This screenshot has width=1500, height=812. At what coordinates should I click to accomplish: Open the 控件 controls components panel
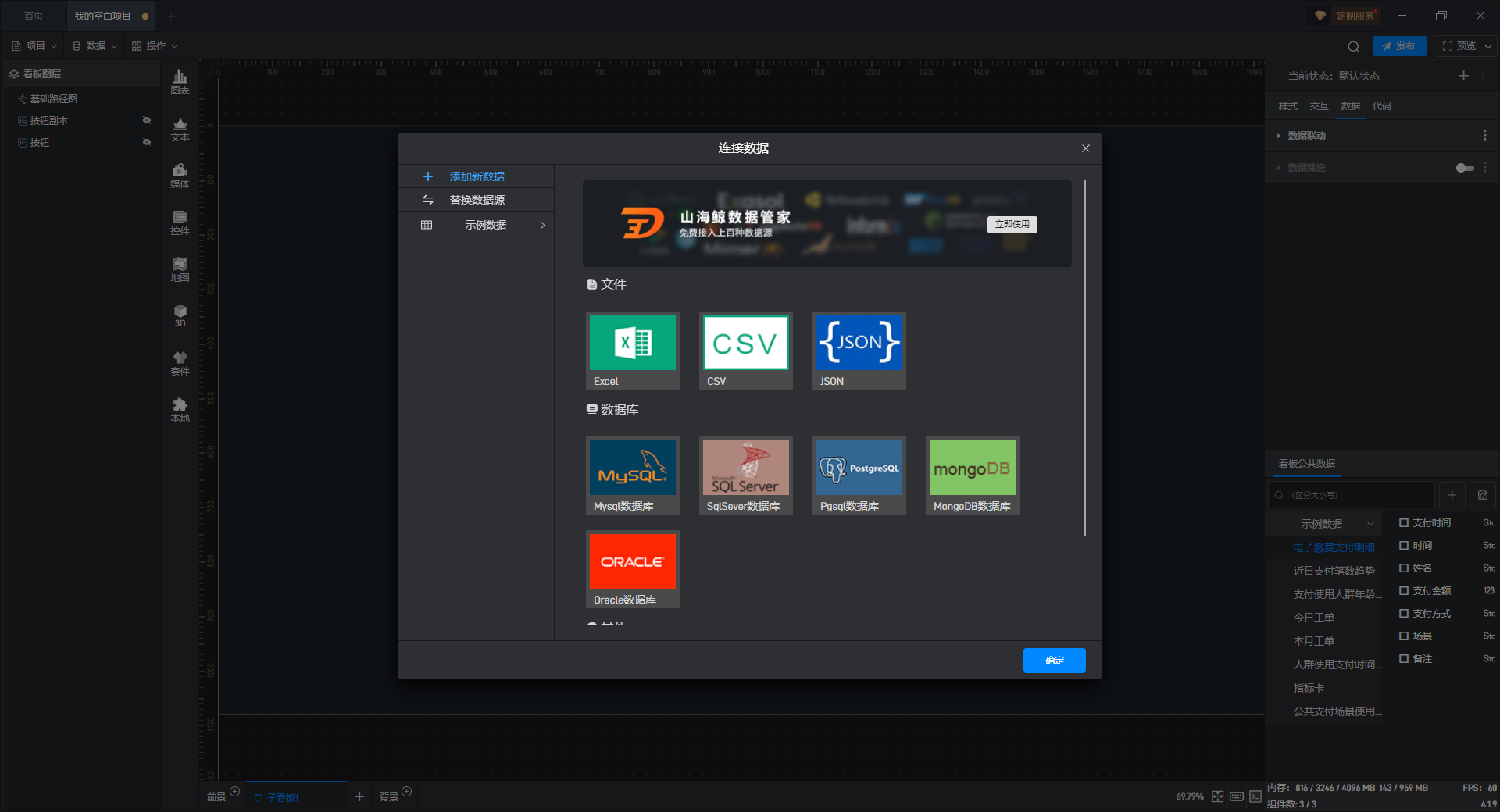[x=180, y=223]
